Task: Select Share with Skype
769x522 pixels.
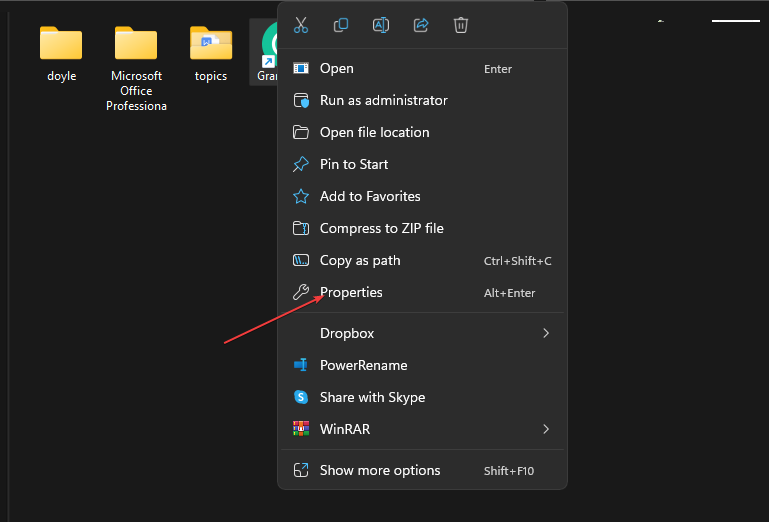Action: pyautogui.click(x=422, y=397)
